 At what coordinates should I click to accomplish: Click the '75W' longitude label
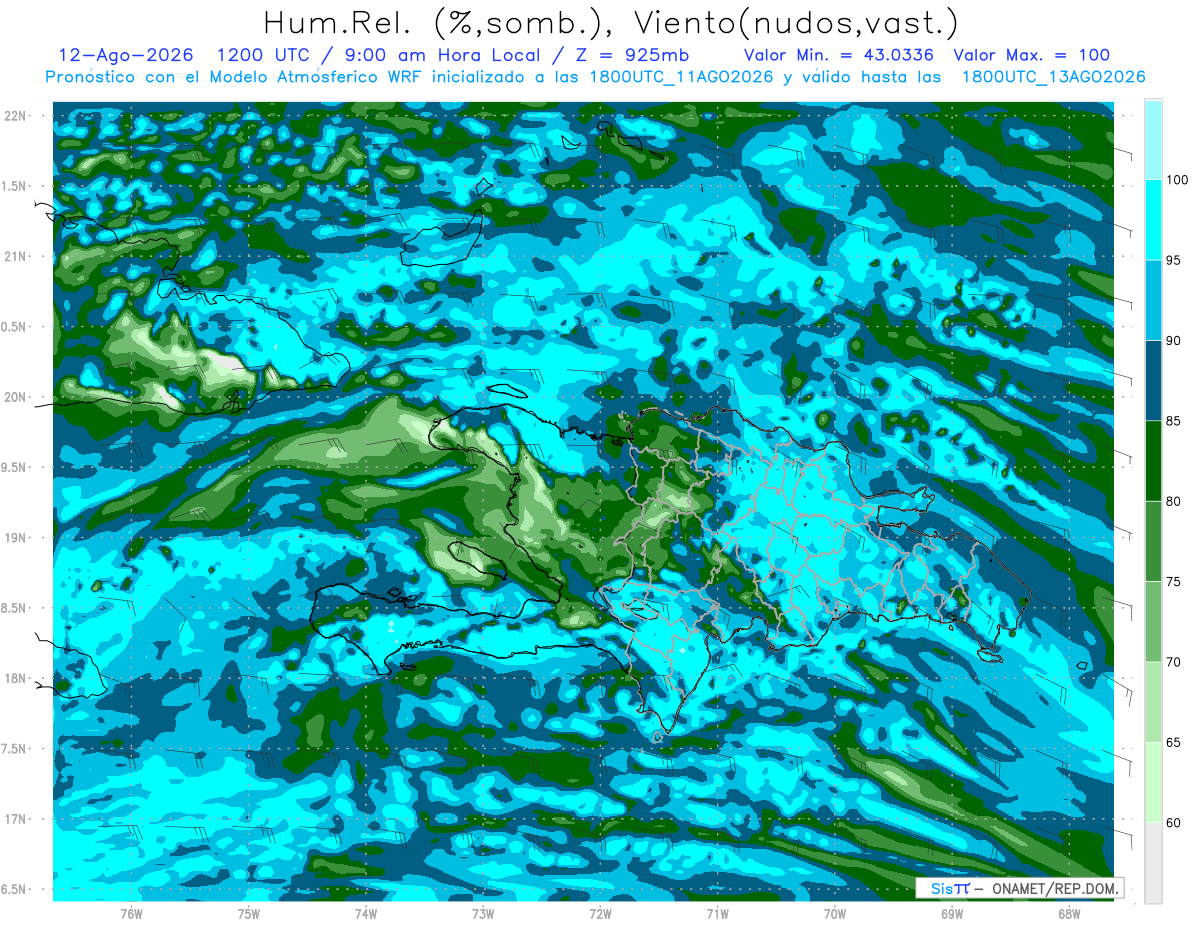coord(249,914)
